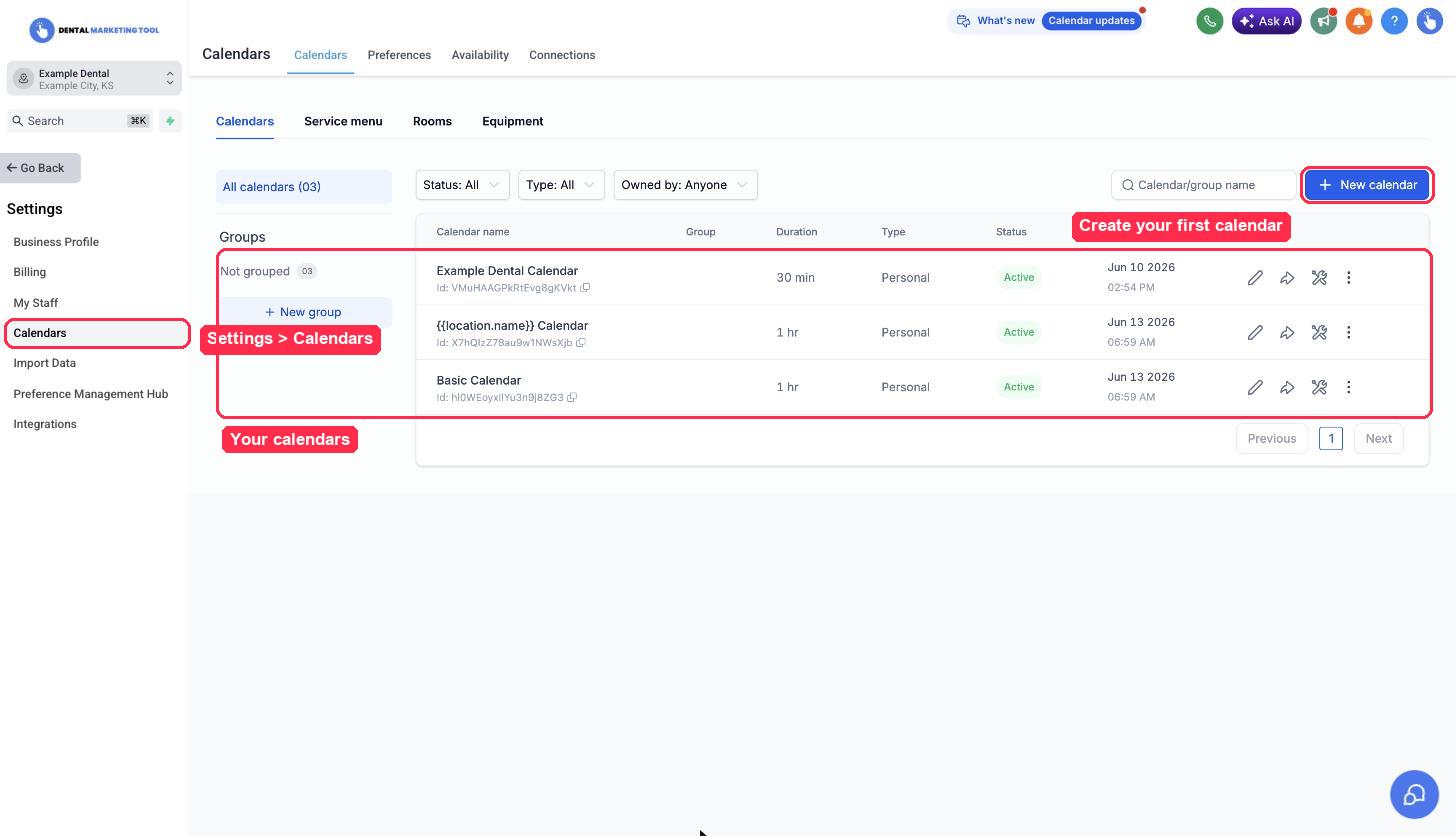This screenshot has width=1456, height=836.
Task: Open the Owned by: Anyone dropdown
Action: pyautogui.click(x=685, y=185)
